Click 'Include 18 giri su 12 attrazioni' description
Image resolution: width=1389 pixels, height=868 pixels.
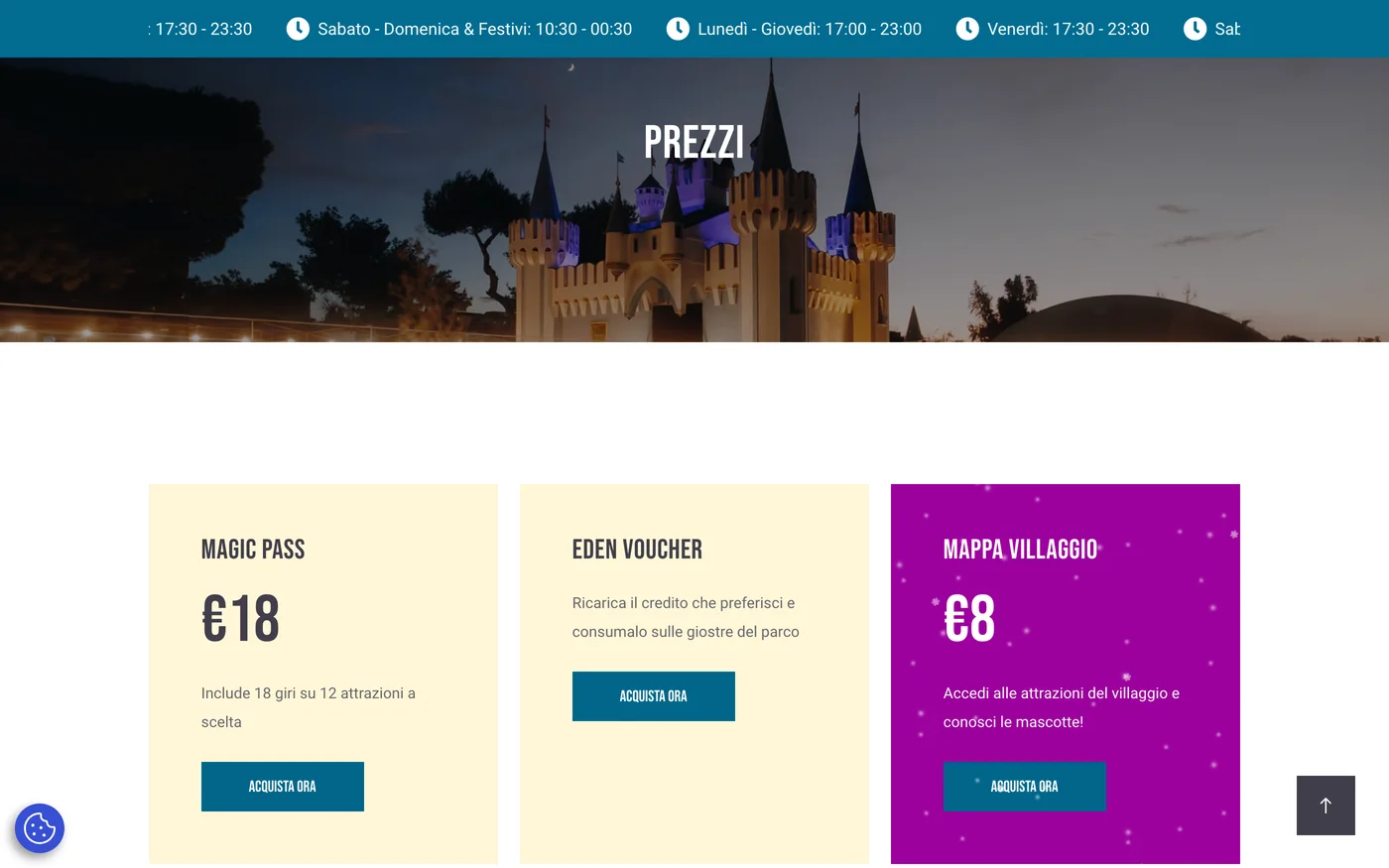(x=309, y=707)
